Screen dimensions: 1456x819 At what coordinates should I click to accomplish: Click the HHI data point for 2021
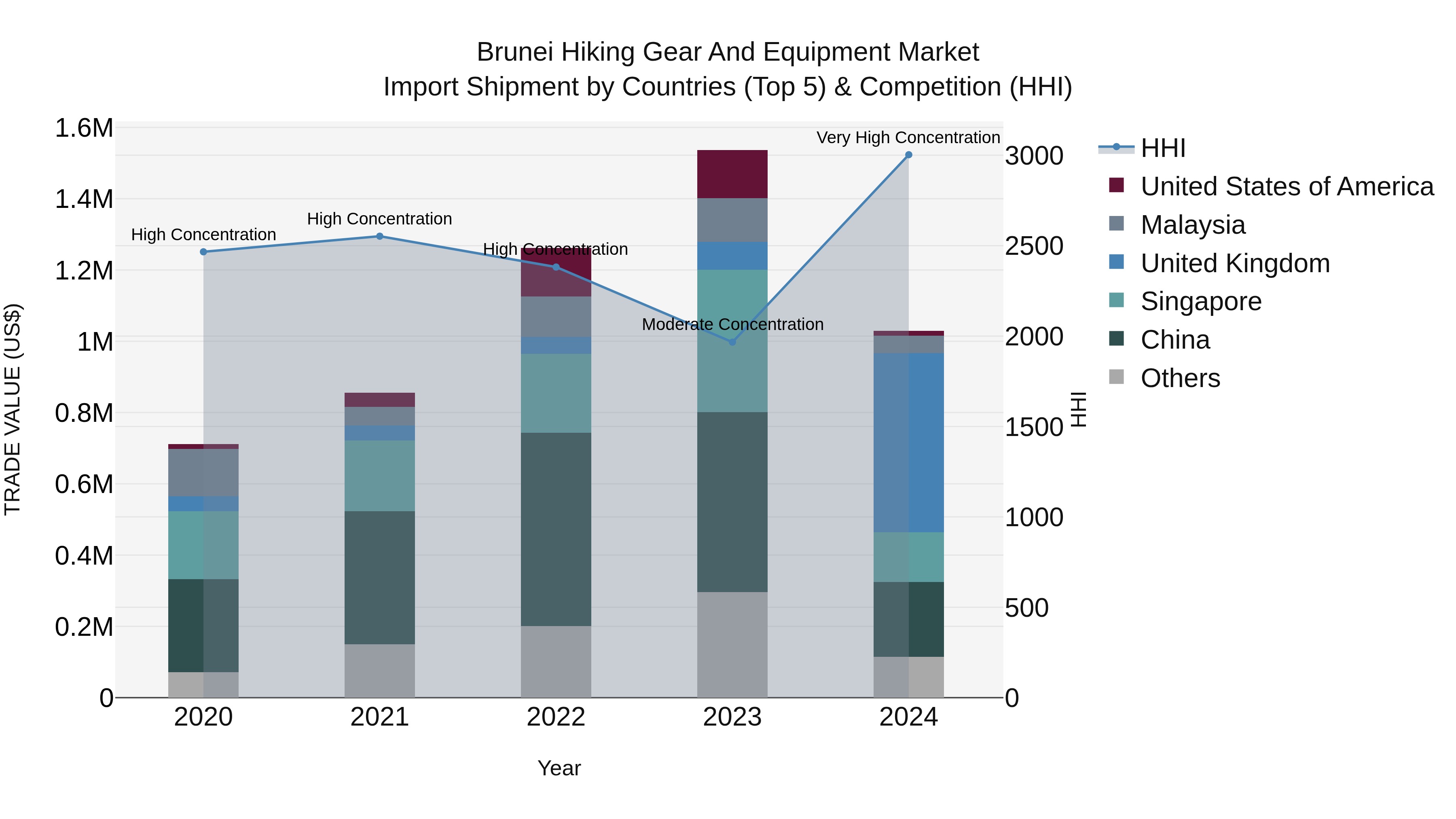380,236
